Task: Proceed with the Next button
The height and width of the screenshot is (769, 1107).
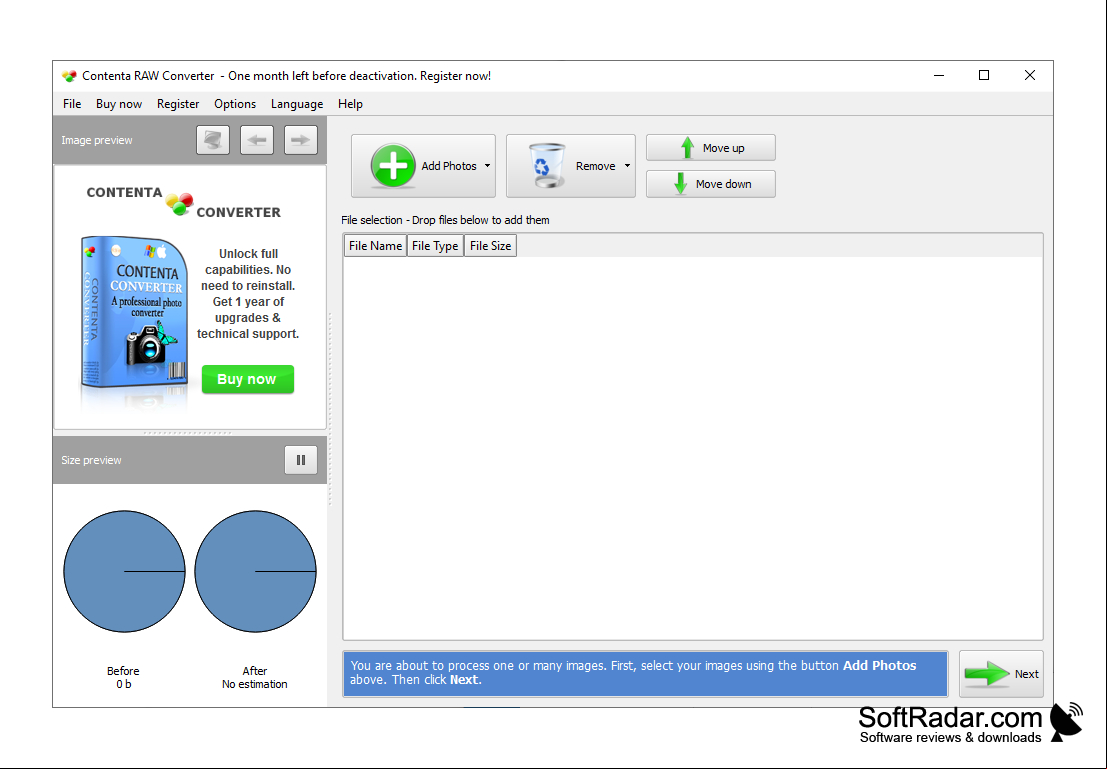Action: (1001, 674)
